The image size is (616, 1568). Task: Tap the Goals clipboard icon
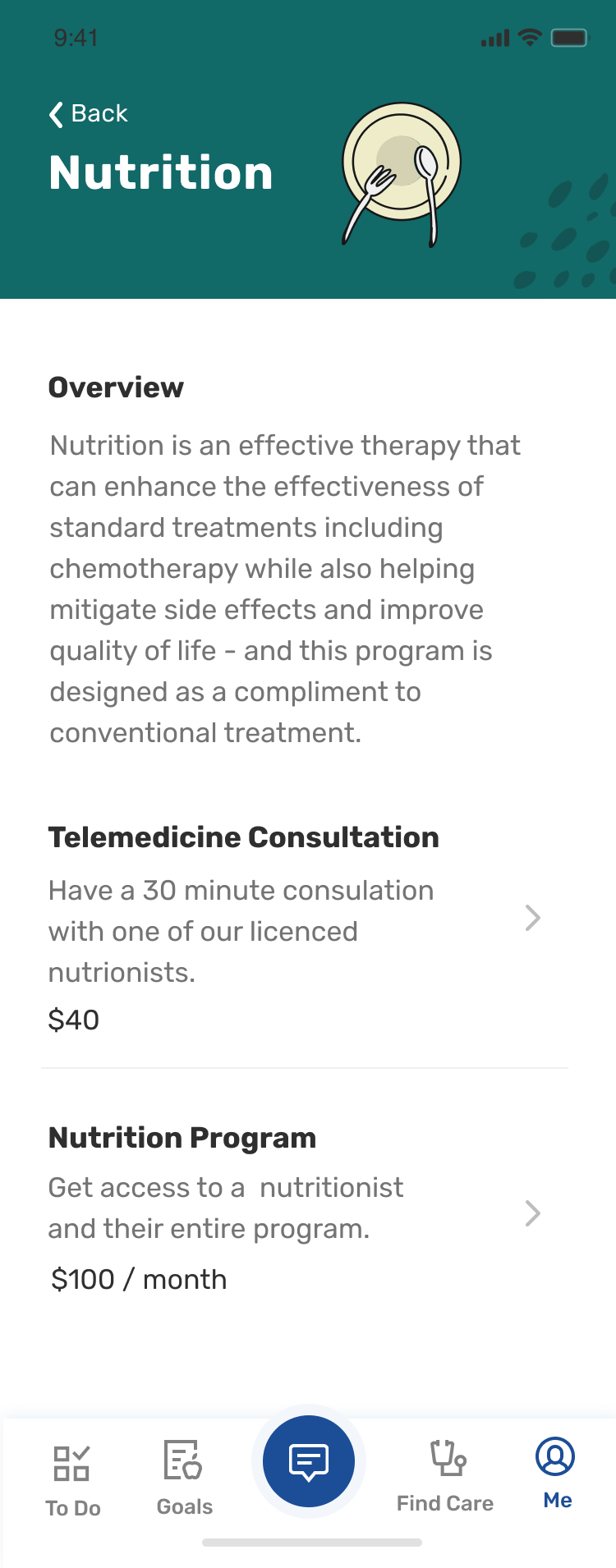(x=183, y=1460)
